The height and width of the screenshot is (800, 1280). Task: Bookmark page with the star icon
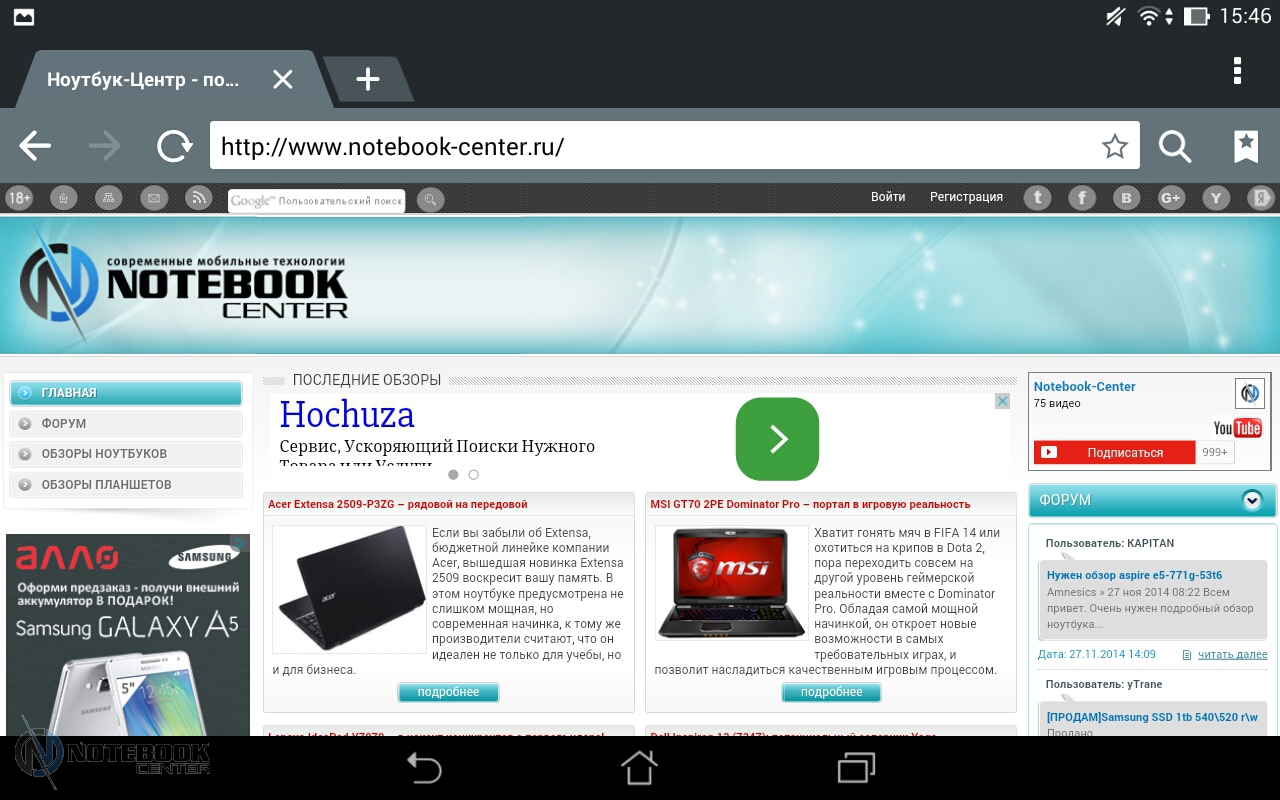point(1114,147)
